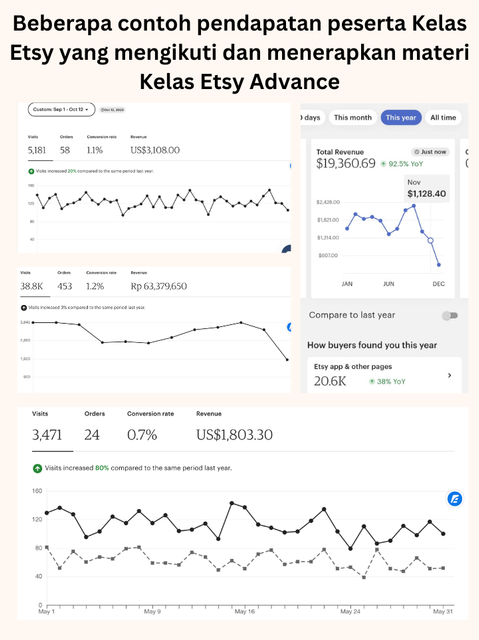Click the hollow Nov data point on revenue chart
Viewport: 479px width, 640px height.
point(430,240)
